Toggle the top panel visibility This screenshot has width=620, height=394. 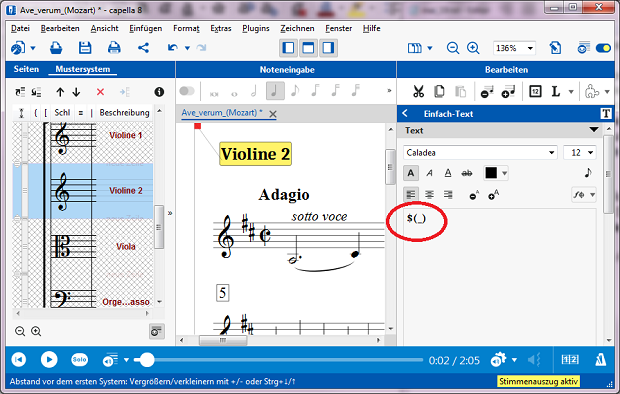click(308, 48)
